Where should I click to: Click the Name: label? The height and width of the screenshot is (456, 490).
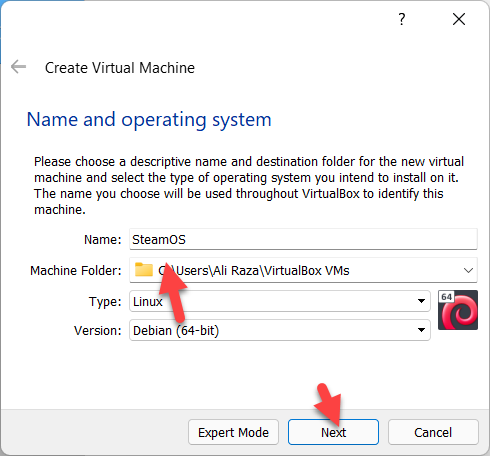point(103,240)
